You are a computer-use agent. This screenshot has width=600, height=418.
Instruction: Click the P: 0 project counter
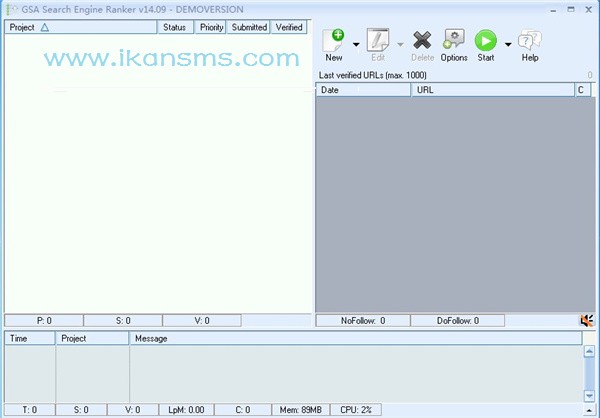44,321
